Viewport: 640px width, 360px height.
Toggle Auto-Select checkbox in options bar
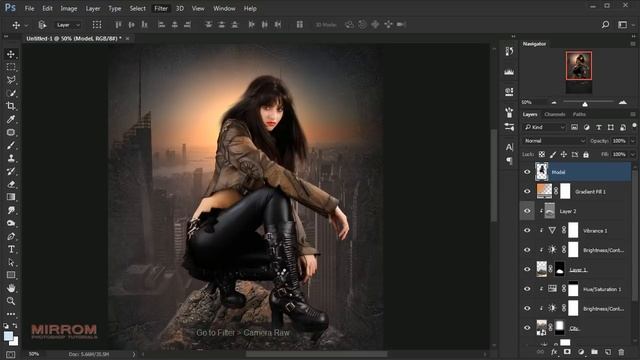[x=42, y=25]
